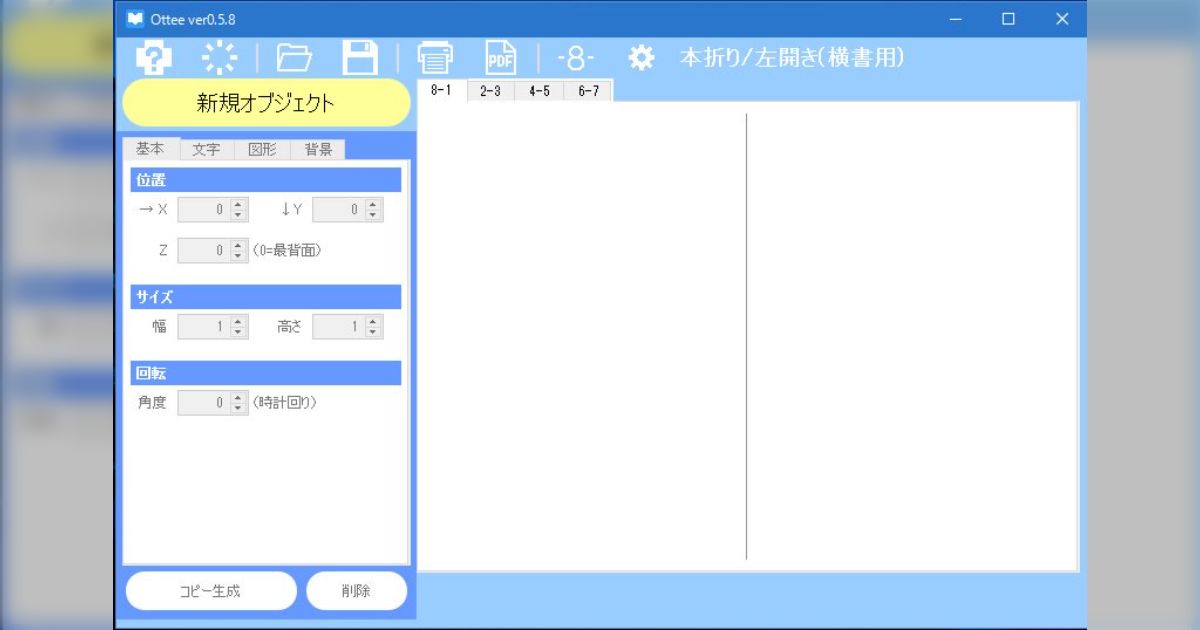Viewport: 1200px width, 630px height.
Task: Open settings via the gear icon
Action: 640,58
